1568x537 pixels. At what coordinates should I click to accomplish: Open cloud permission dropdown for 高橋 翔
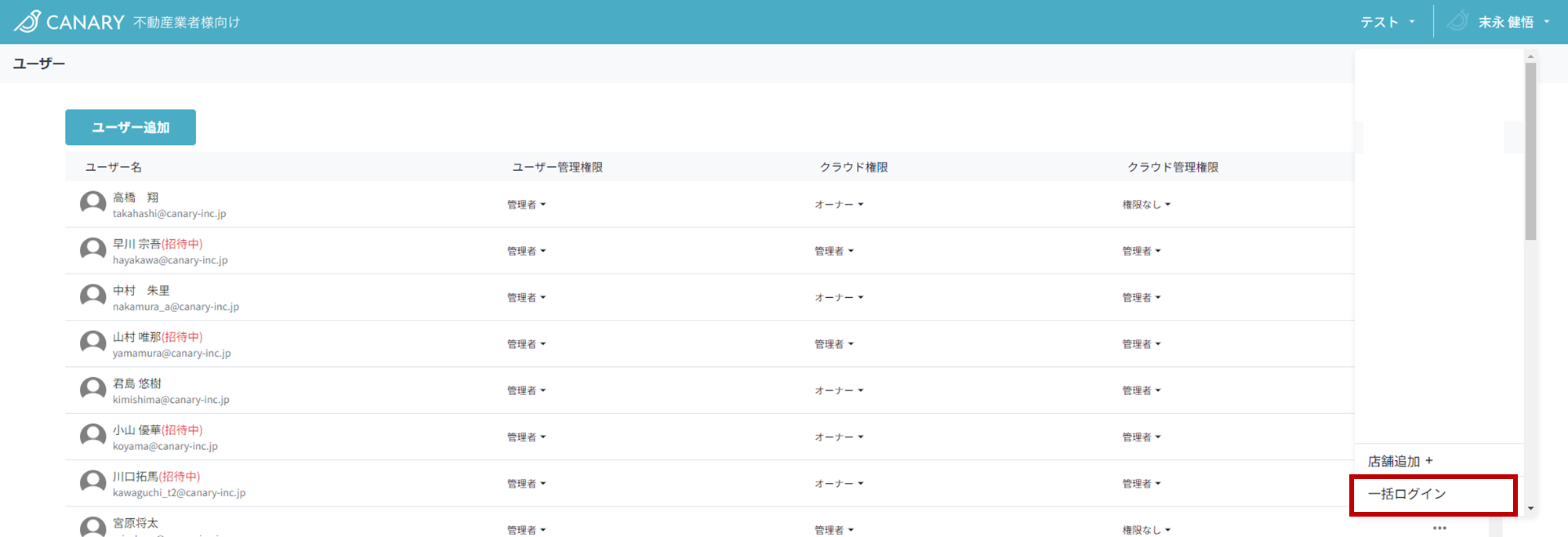click(839, 205)
